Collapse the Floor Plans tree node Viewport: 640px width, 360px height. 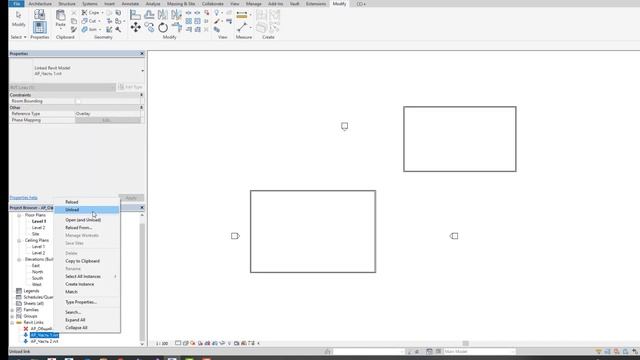pos(19,215)
